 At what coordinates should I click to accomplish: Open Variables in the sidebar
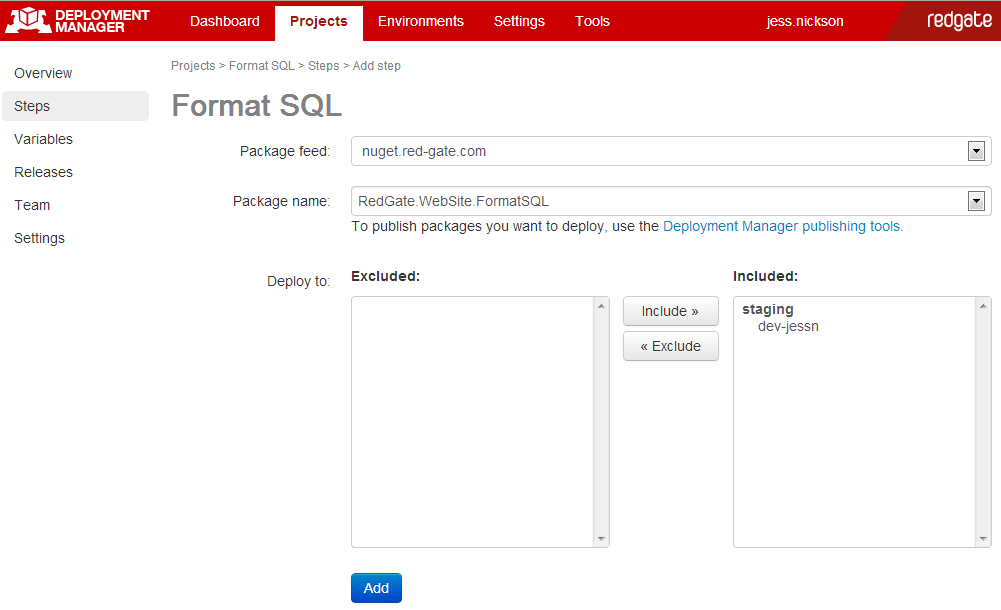tap(43, 139)
